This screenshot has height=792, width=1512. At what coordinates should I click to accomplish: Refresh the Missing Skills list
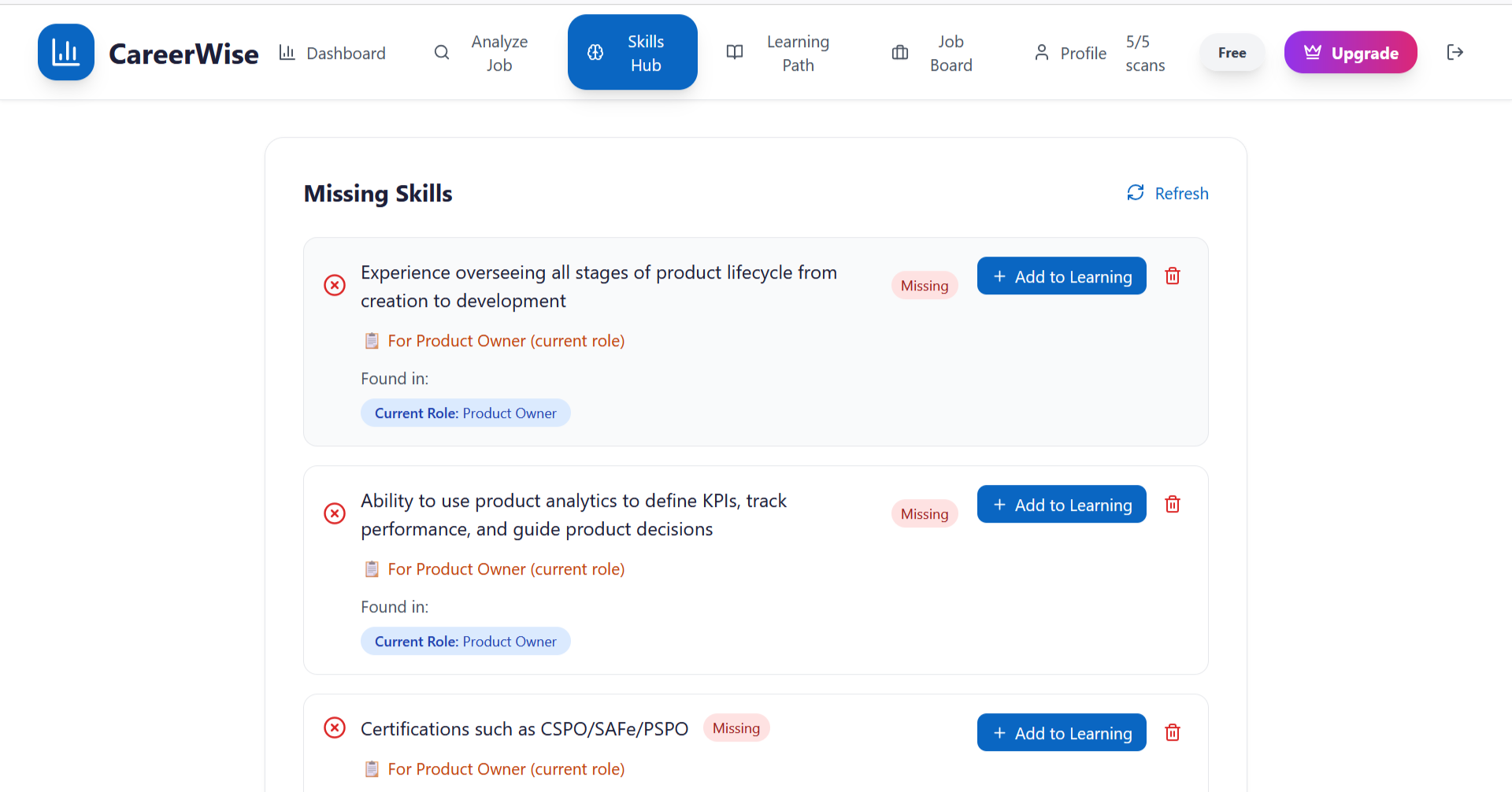tap(1168, 193)
